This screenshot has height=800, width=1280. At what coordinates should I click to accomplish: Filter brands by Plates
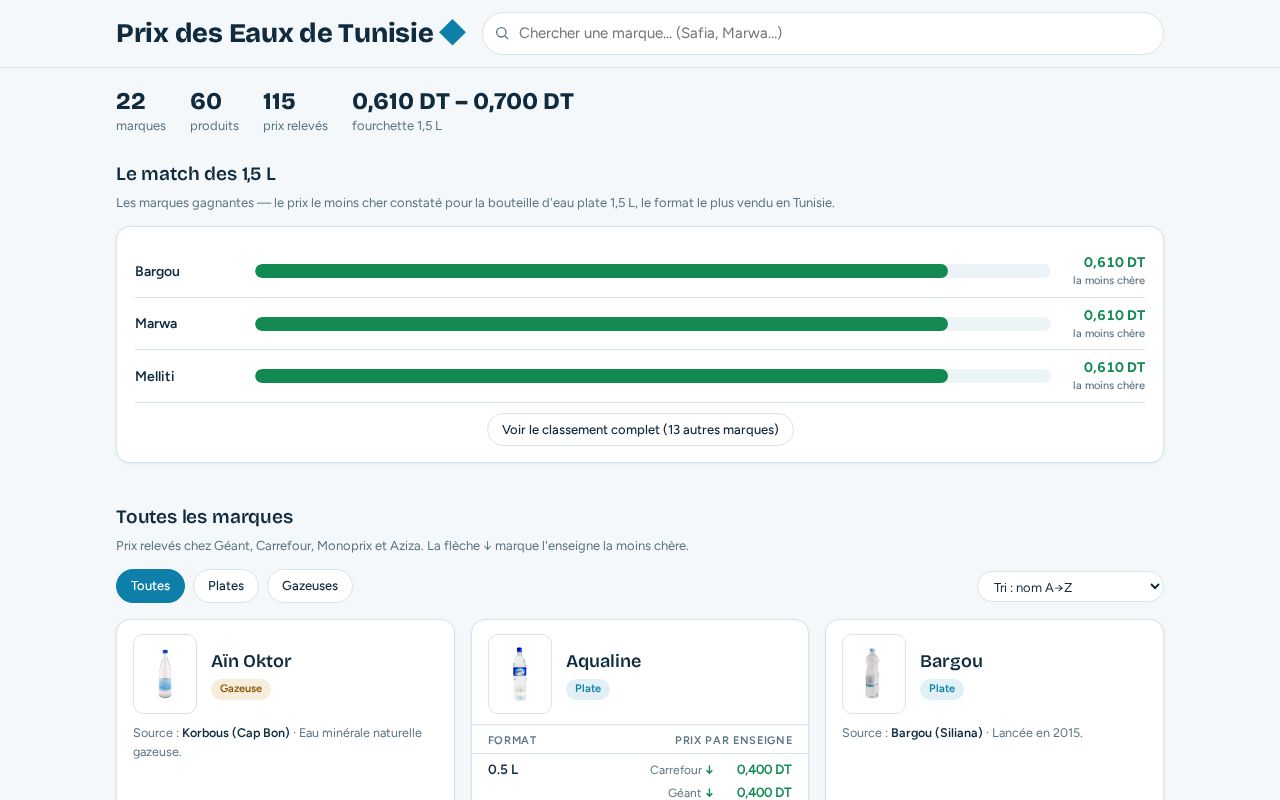[x=226, y=586]
